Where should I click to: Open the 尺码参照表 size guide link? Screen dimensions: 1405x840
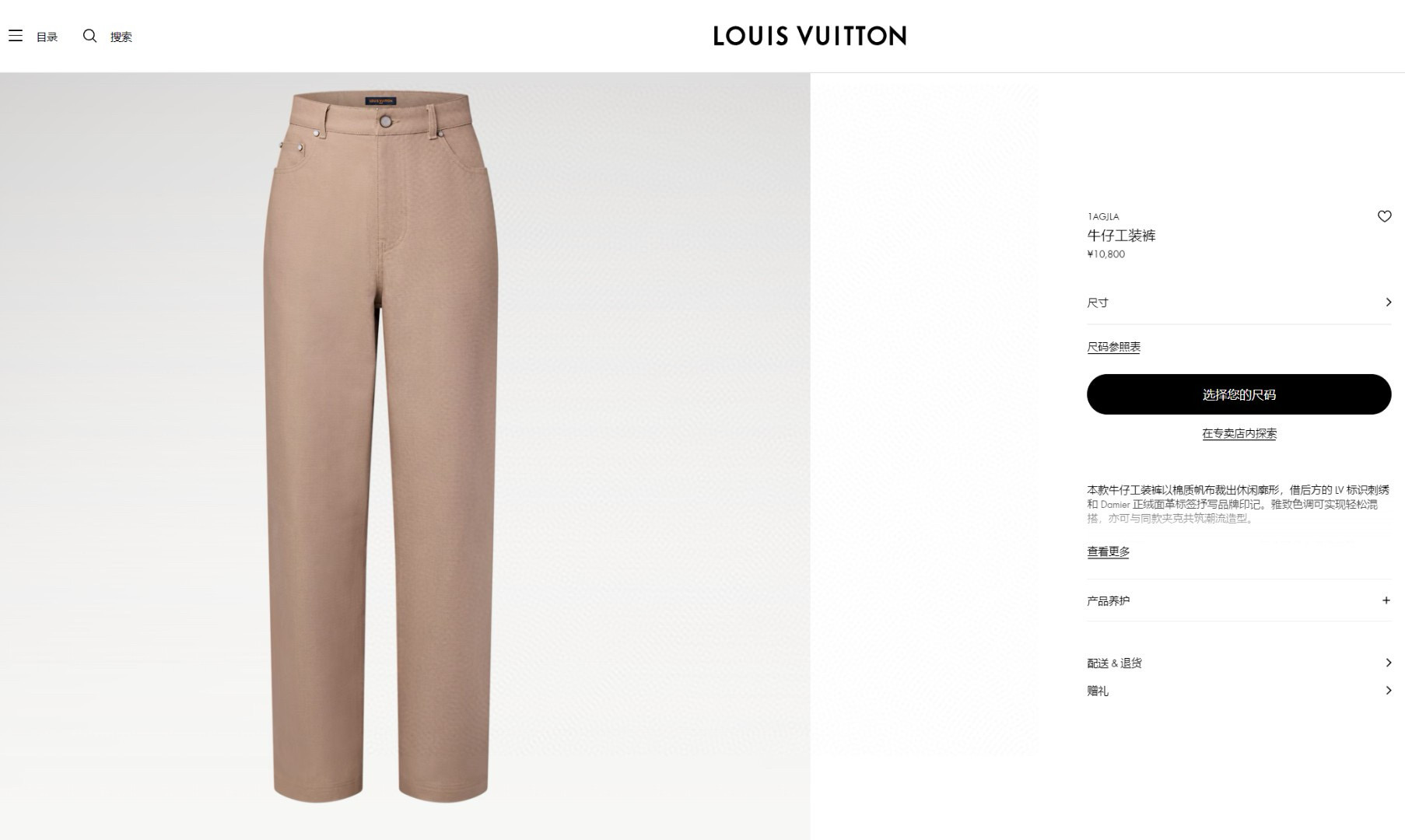tap(1113, 347)
